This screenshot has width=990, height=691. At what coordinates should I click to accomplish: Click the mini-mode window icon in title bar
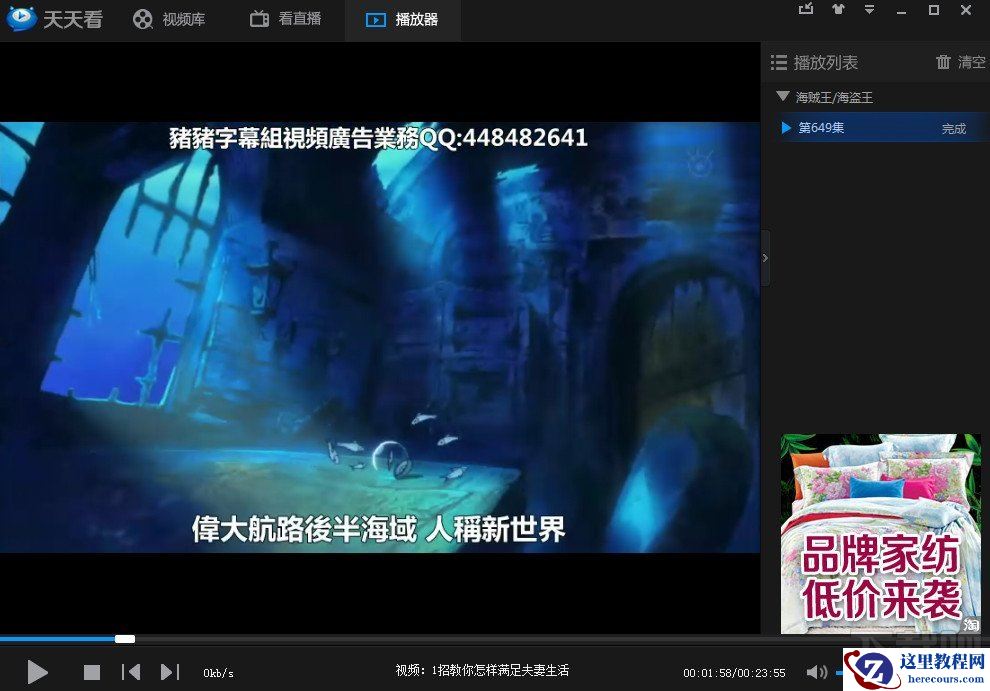point(806,9)
